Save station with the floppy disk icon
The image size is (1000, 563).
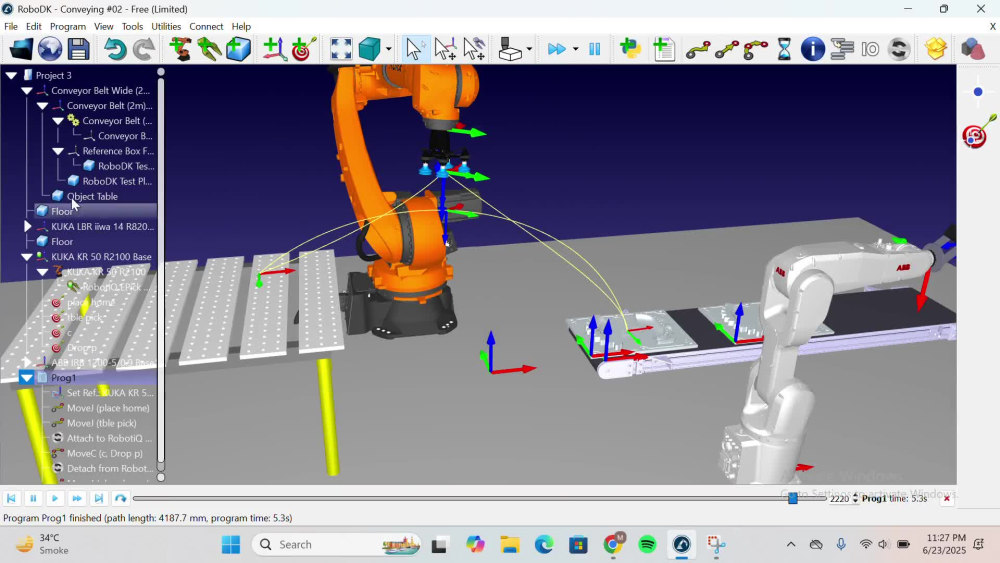(x=78, y=49)
